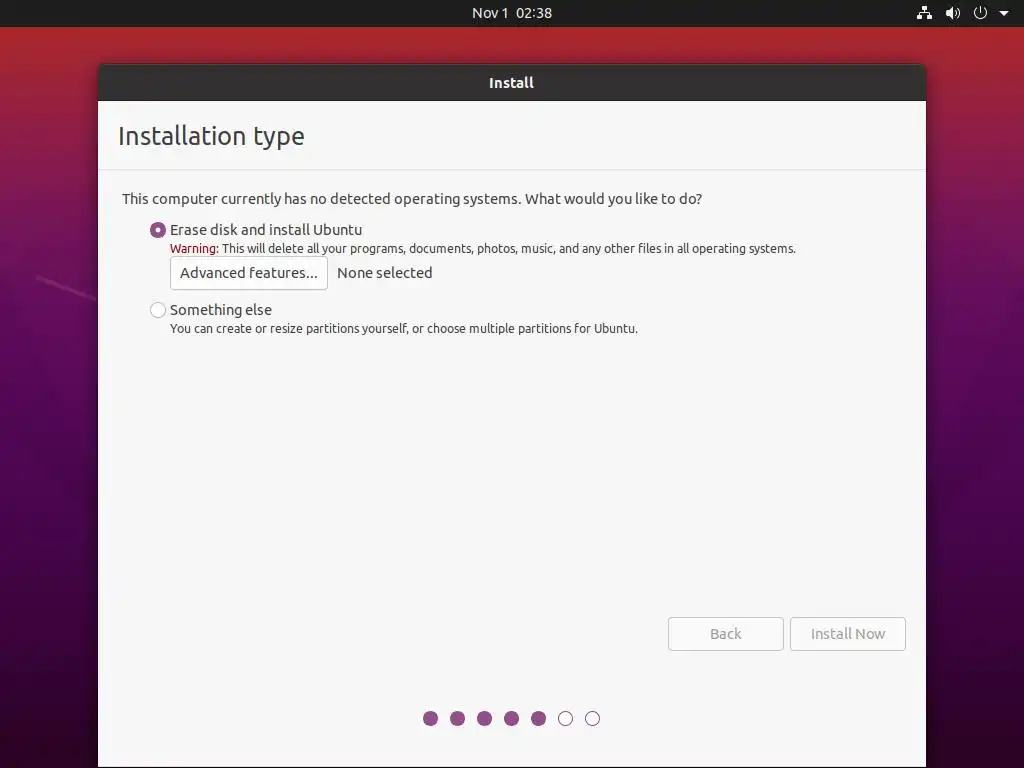Click the power icon in top bar

pos(980,13)
